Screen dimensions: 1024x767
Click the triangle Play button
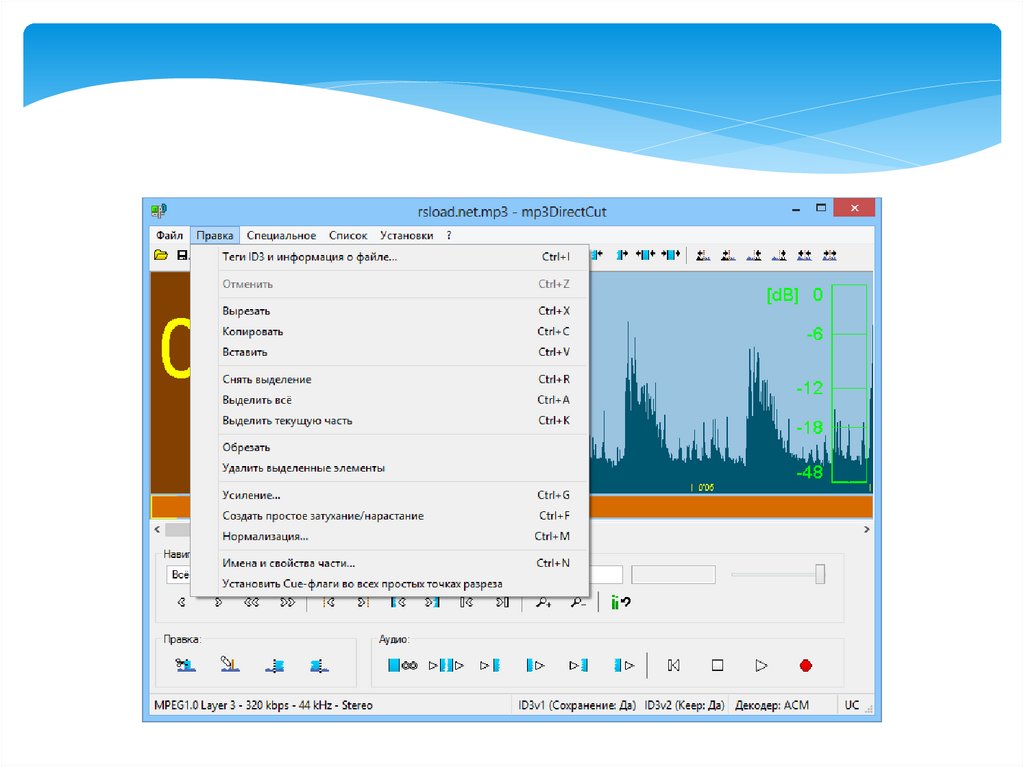point(761,665)
